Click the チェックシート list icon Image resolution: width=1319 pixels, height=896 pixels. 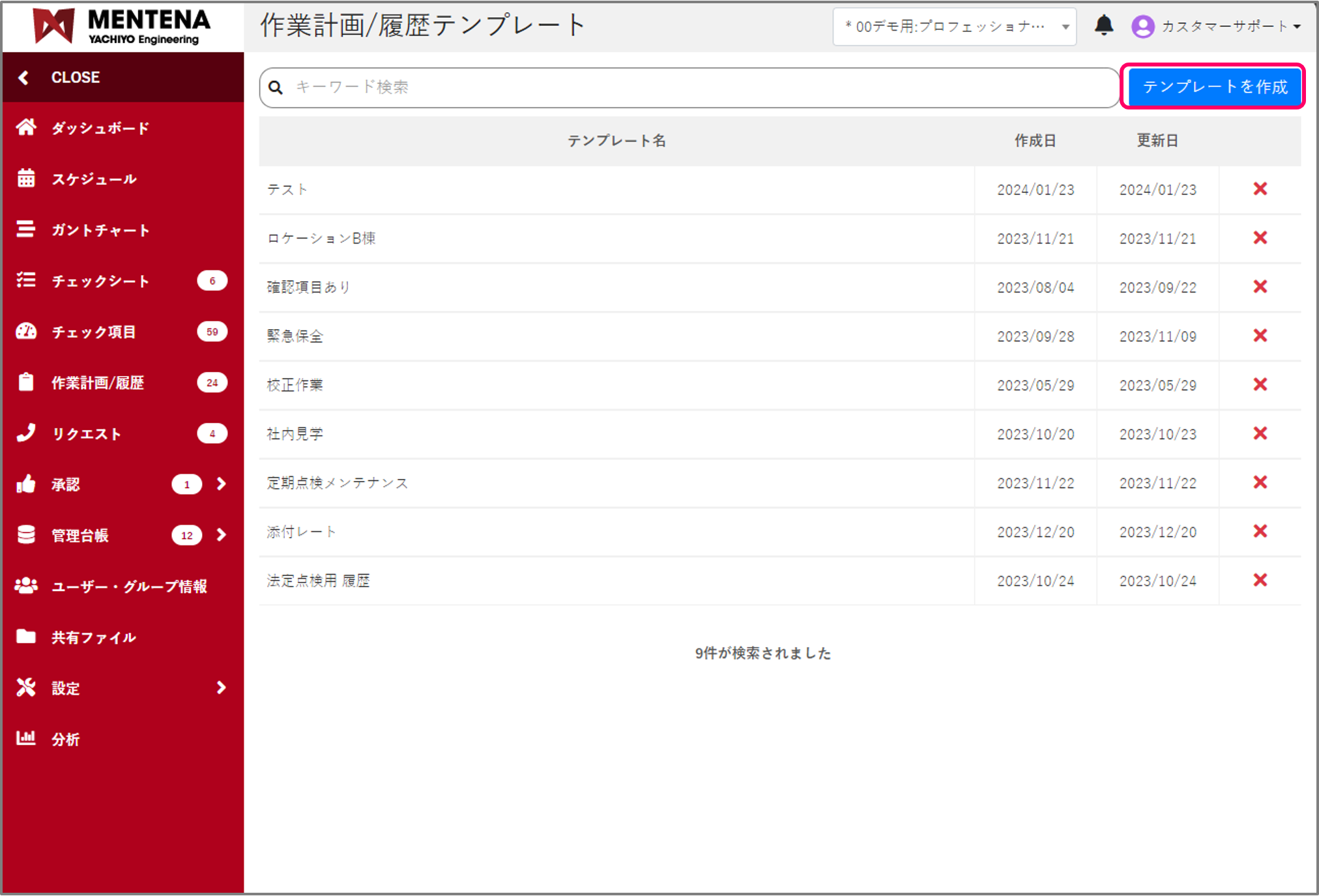[x=26, y=280]
